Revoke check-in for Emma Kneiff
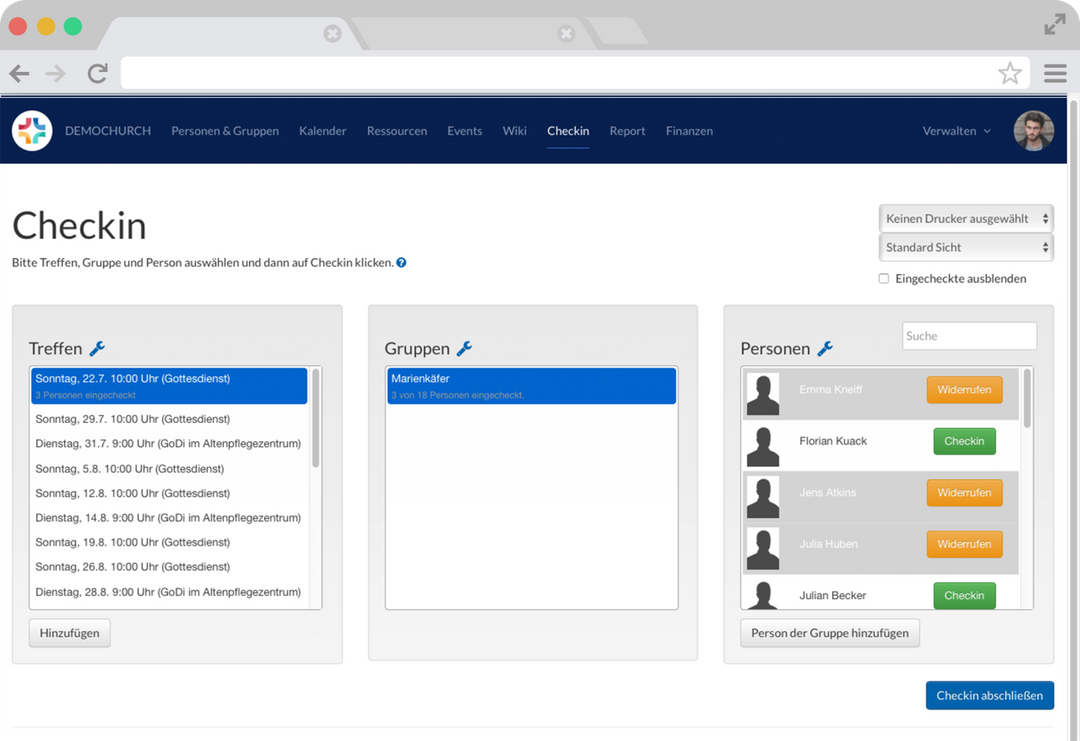 (964, 389)
